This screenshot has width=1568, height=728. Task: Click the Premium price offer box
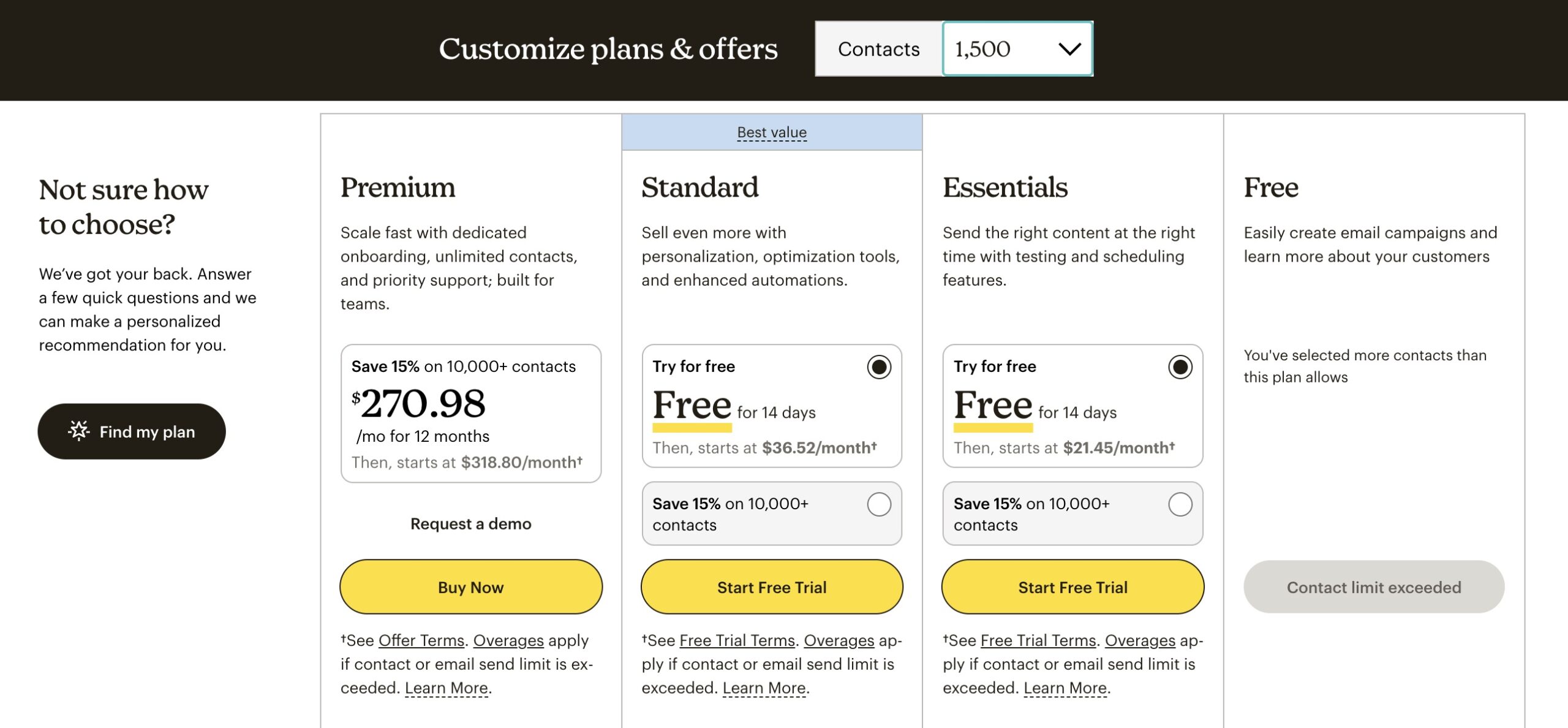[470, 414]
